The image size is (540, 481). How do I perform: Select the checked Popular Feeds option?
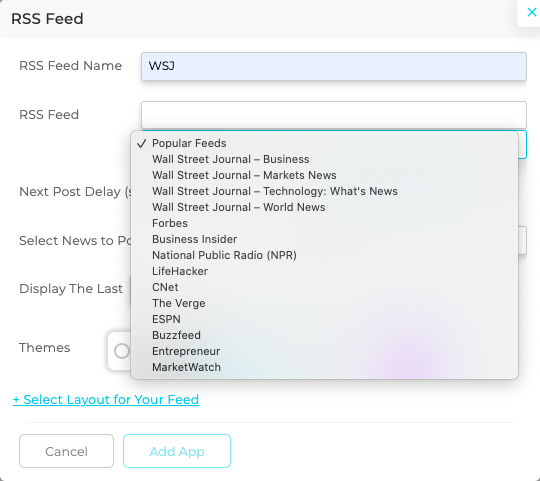click(x=324, y=143)
